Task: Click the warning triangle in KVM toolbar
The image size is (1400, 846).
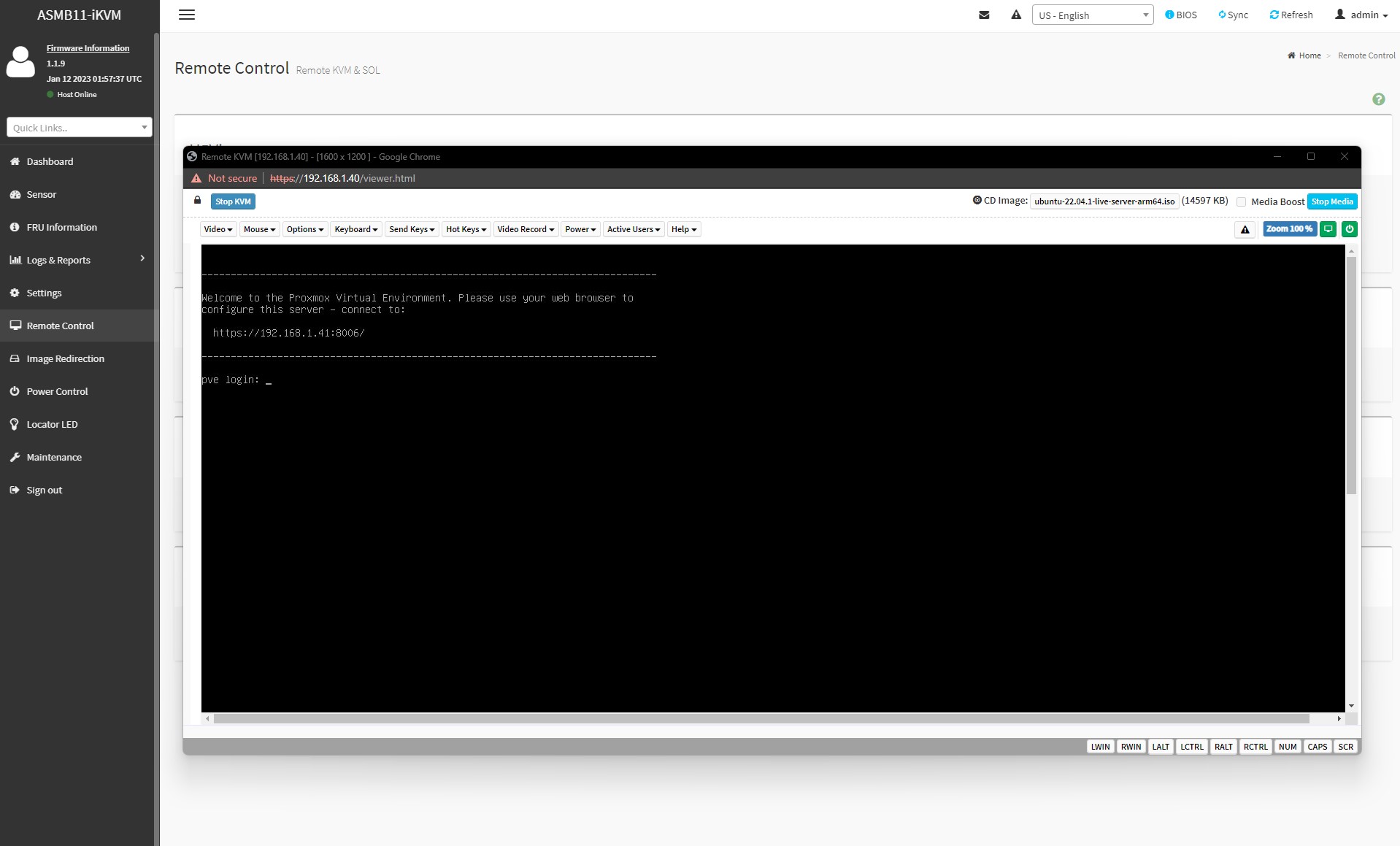Action: tap(1245, 229)
